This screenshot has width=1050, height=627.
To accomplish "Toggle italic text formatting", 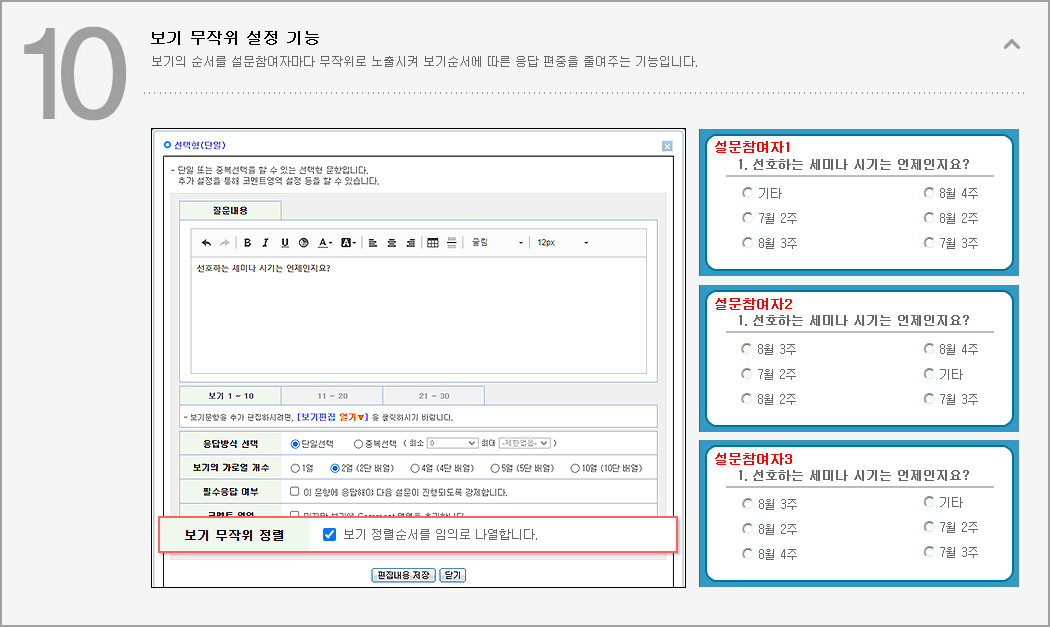I will click(x=265, y=243).
